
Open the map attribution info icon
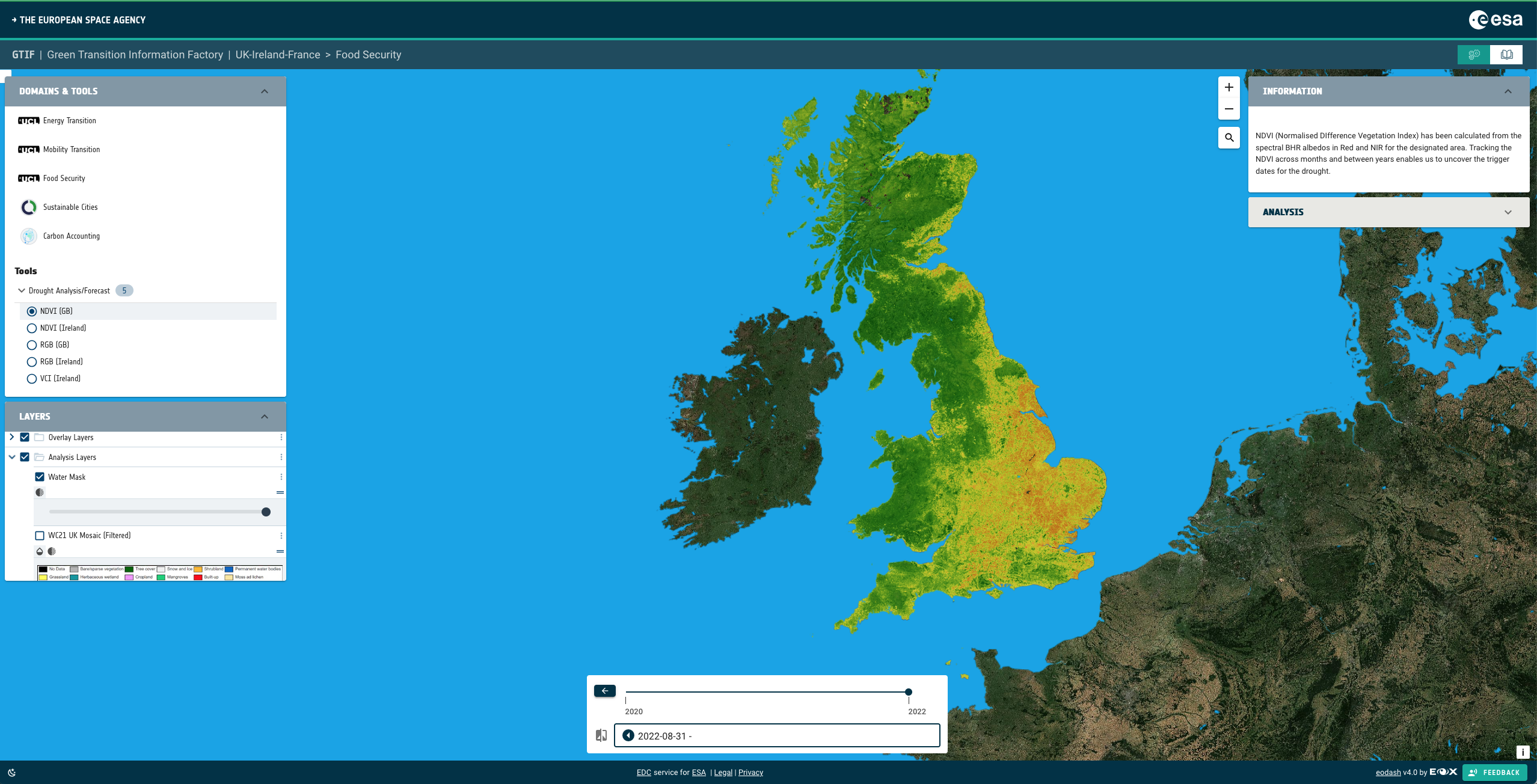(1523, 752)
